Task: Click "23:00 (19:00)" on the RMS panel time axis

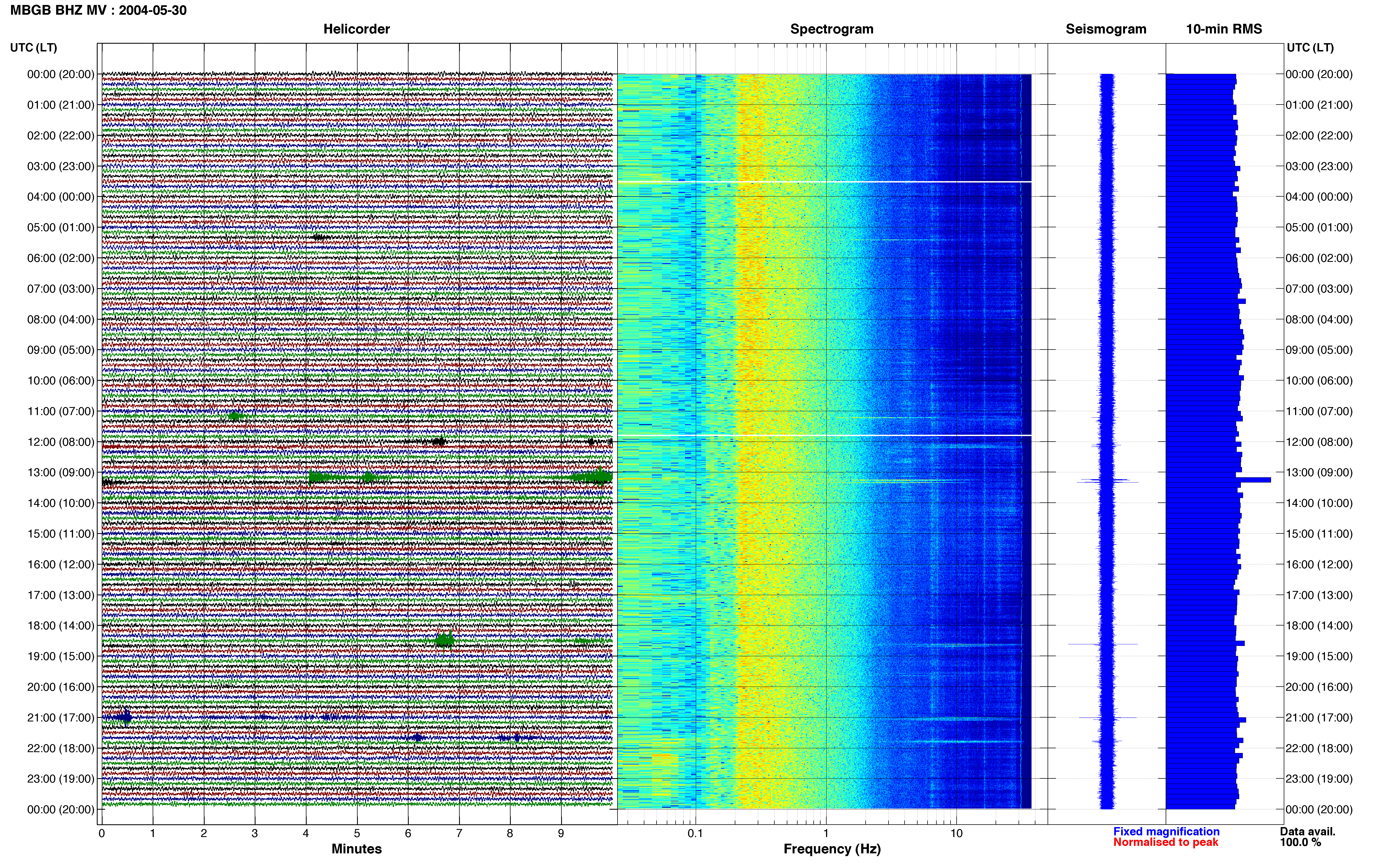Action: [x=1319, y=779]
